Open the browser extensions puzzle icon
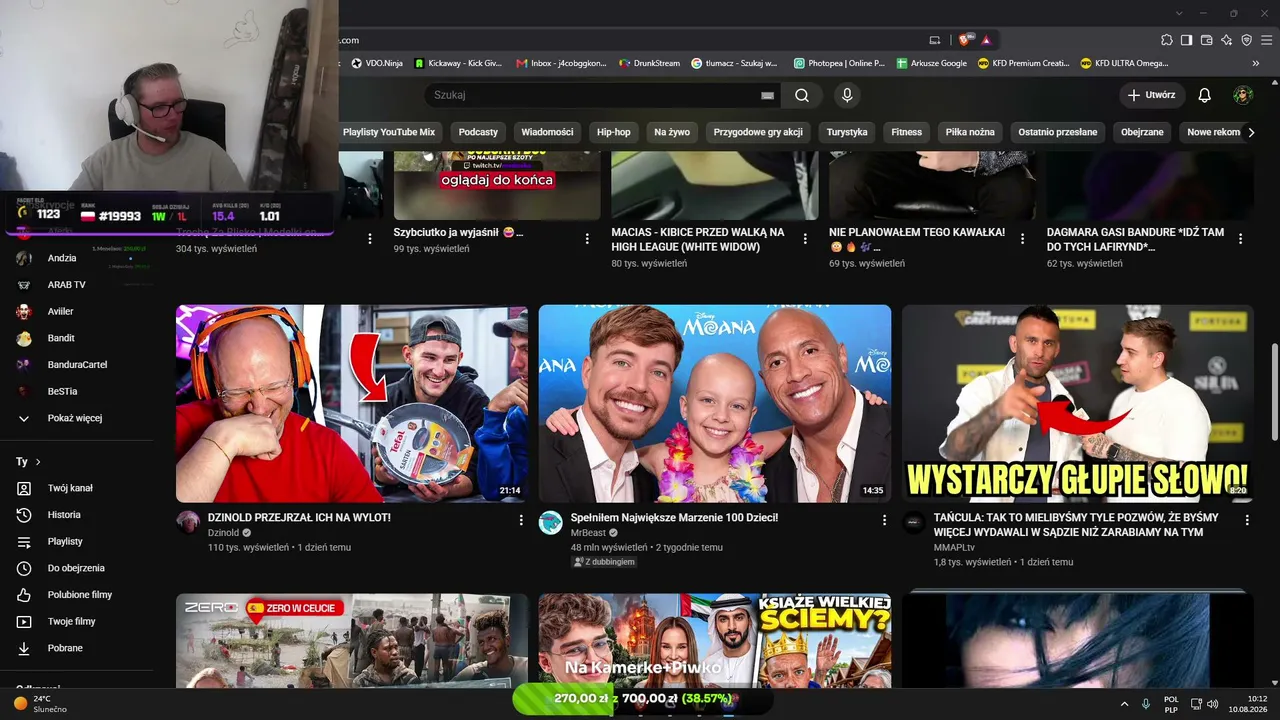The image size is (1280, 720). [1167, 40]
